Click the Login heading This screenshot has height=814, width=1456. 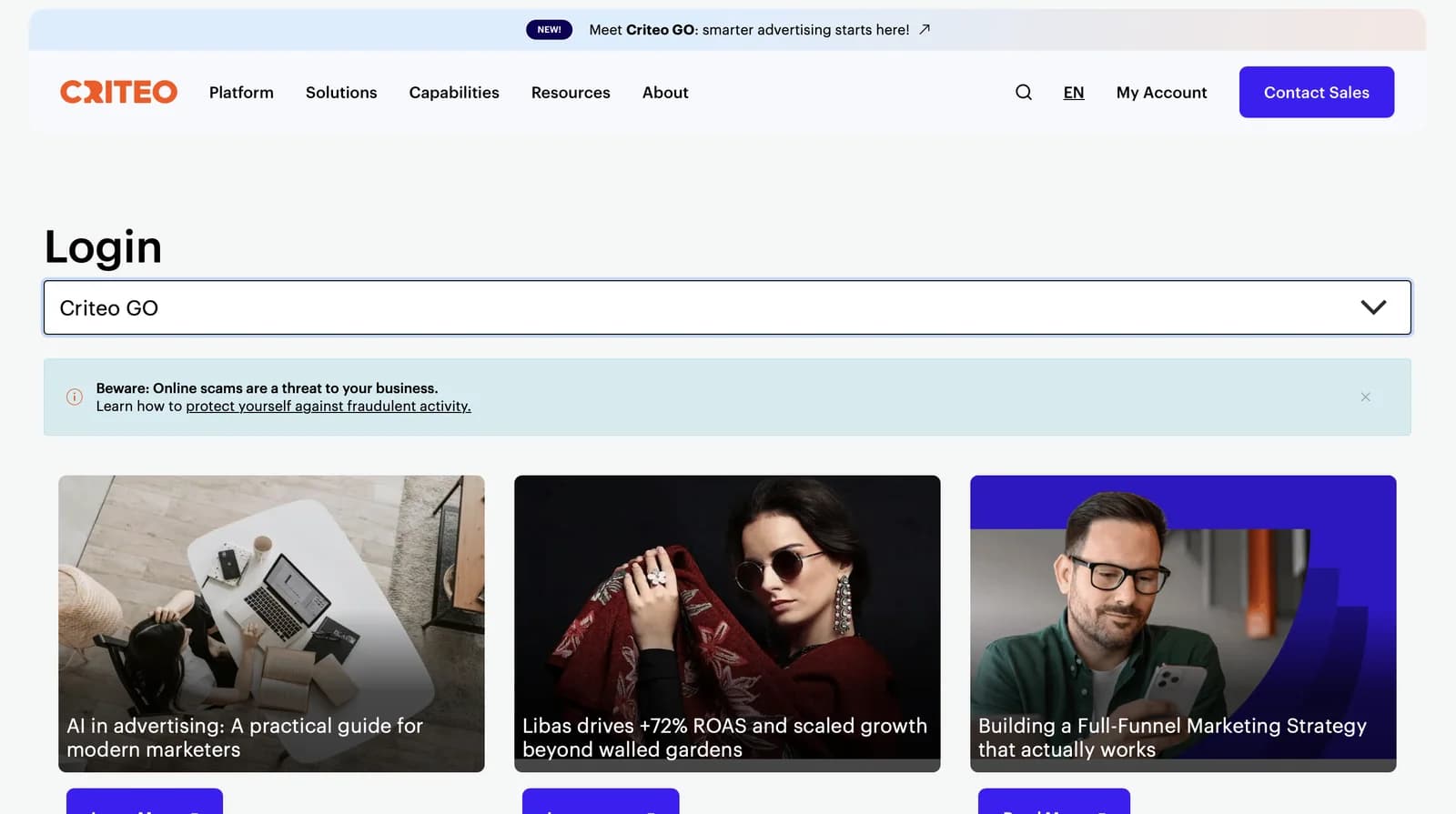click(x=103, y=247)
